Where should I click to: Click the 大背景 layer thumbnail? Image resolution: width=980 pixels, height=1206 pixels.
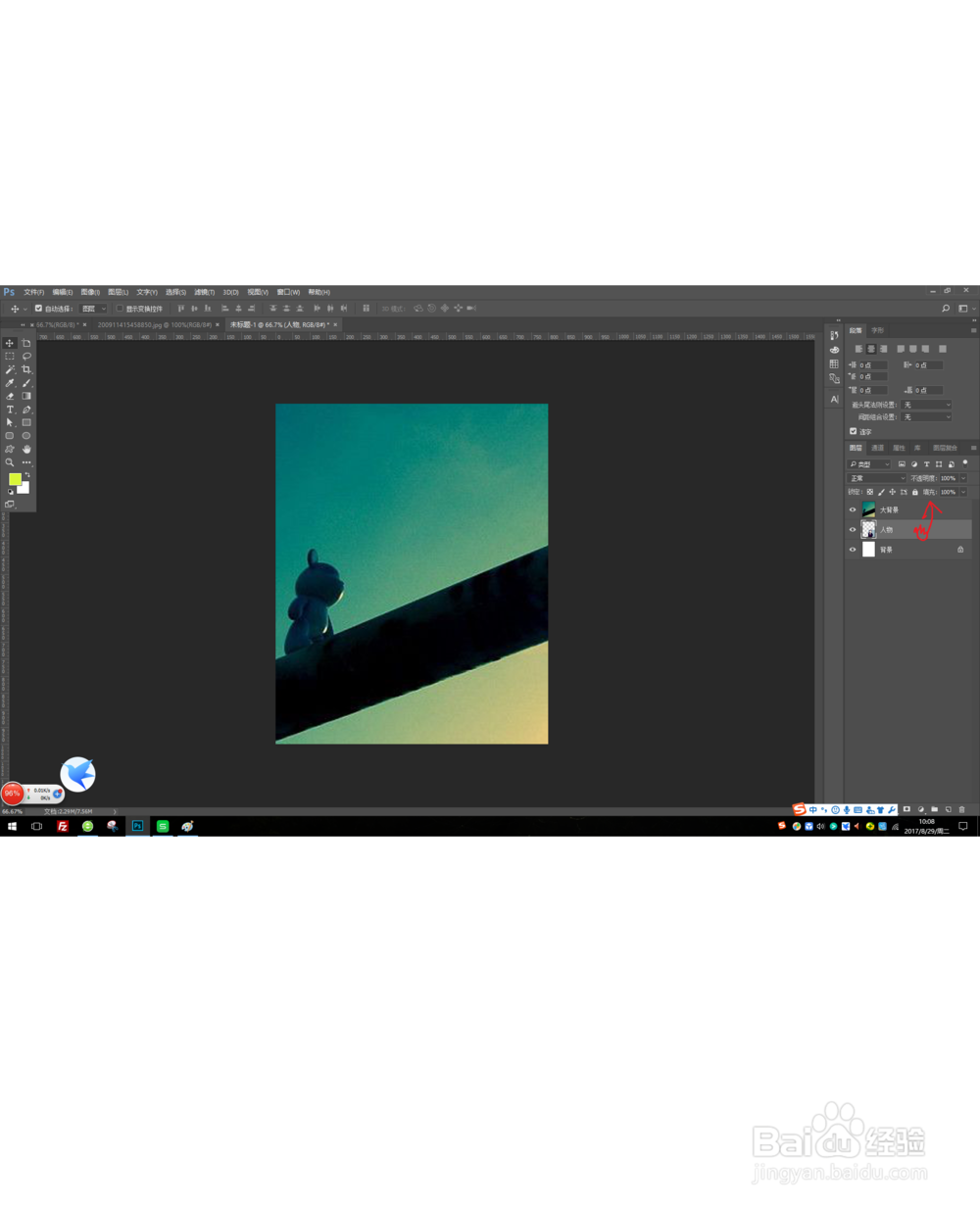(868, 509)
